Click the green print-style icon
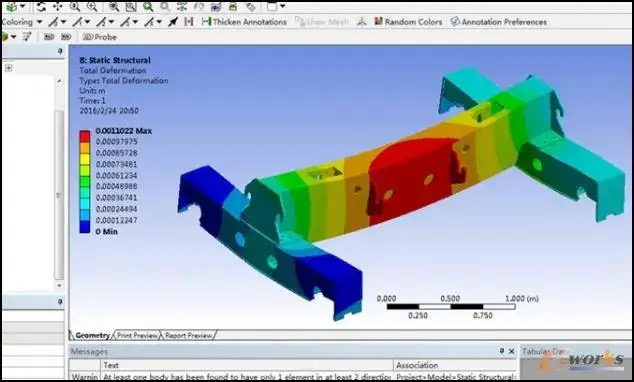Viewport: 634px width, 382px height. 233,7
